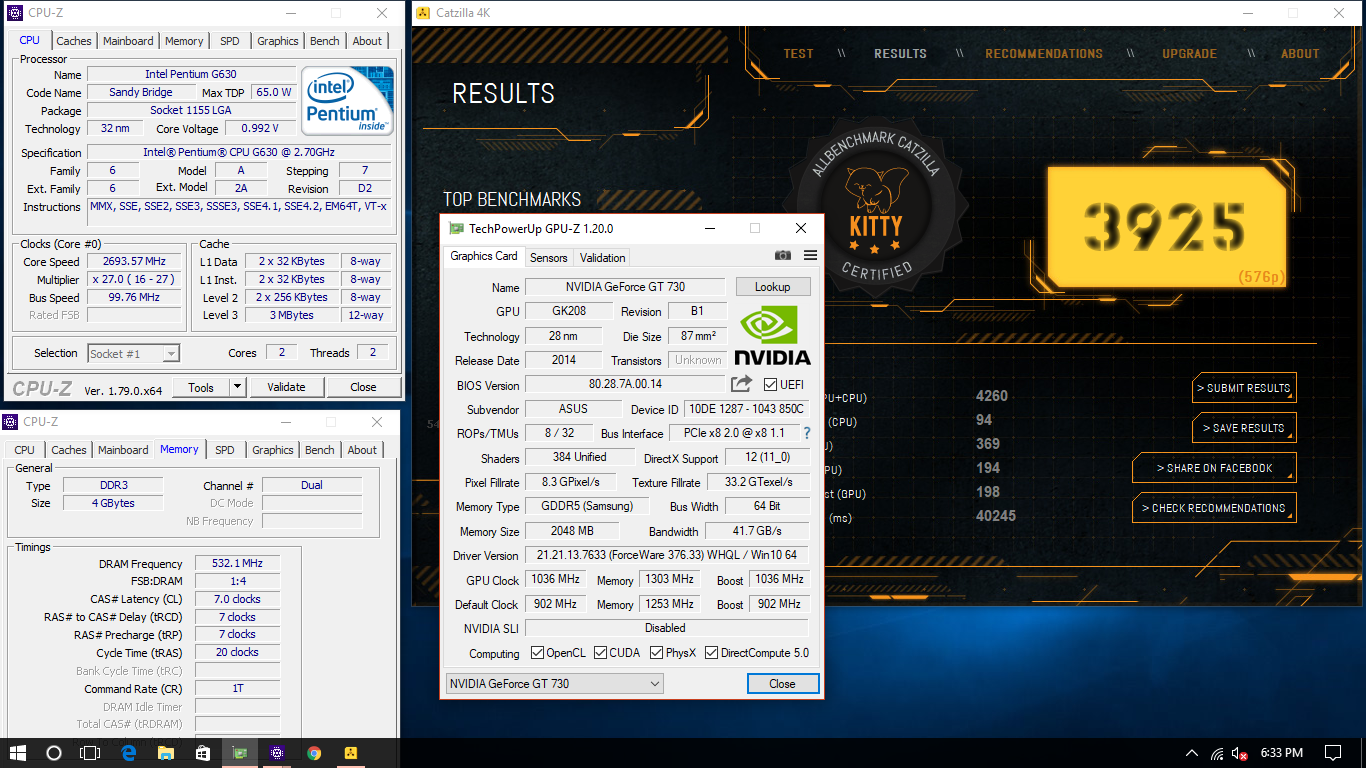This screenshot has width=1366, height=768.
Task: Click the GPU-Z title bar app icon
Action: click(x=456, y=228)
